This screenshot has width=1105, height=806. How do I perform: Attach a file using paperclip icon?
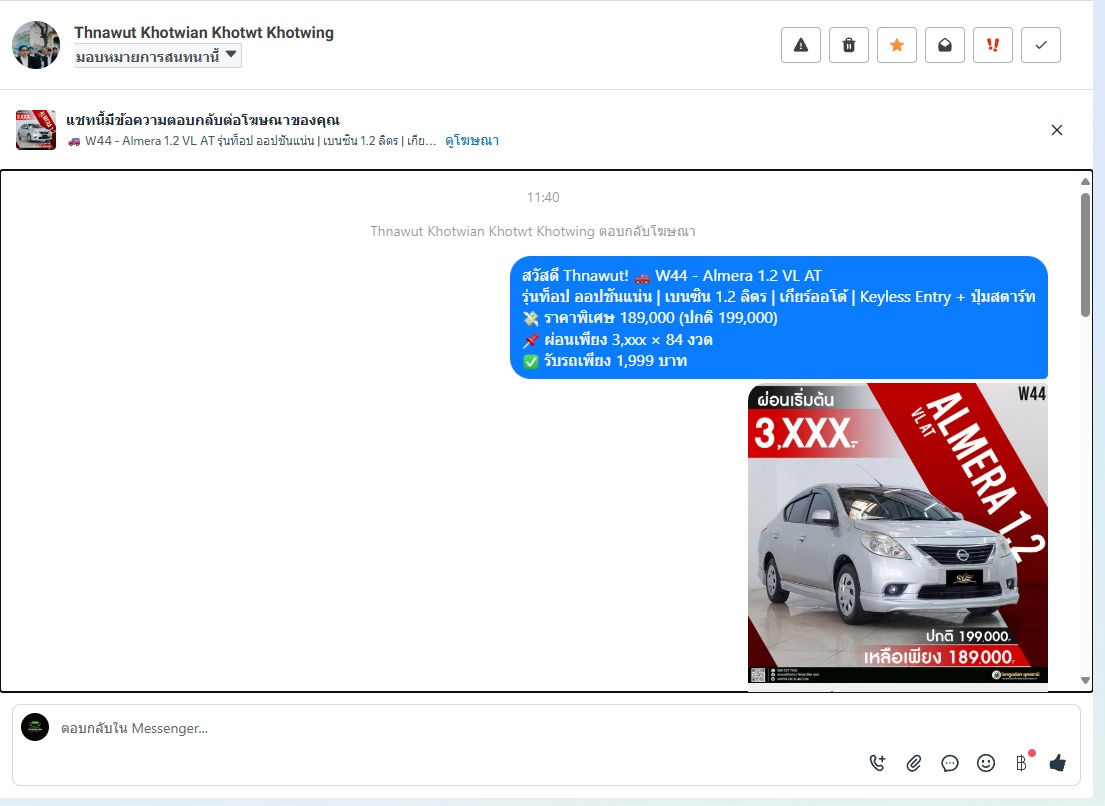point(913,763)
